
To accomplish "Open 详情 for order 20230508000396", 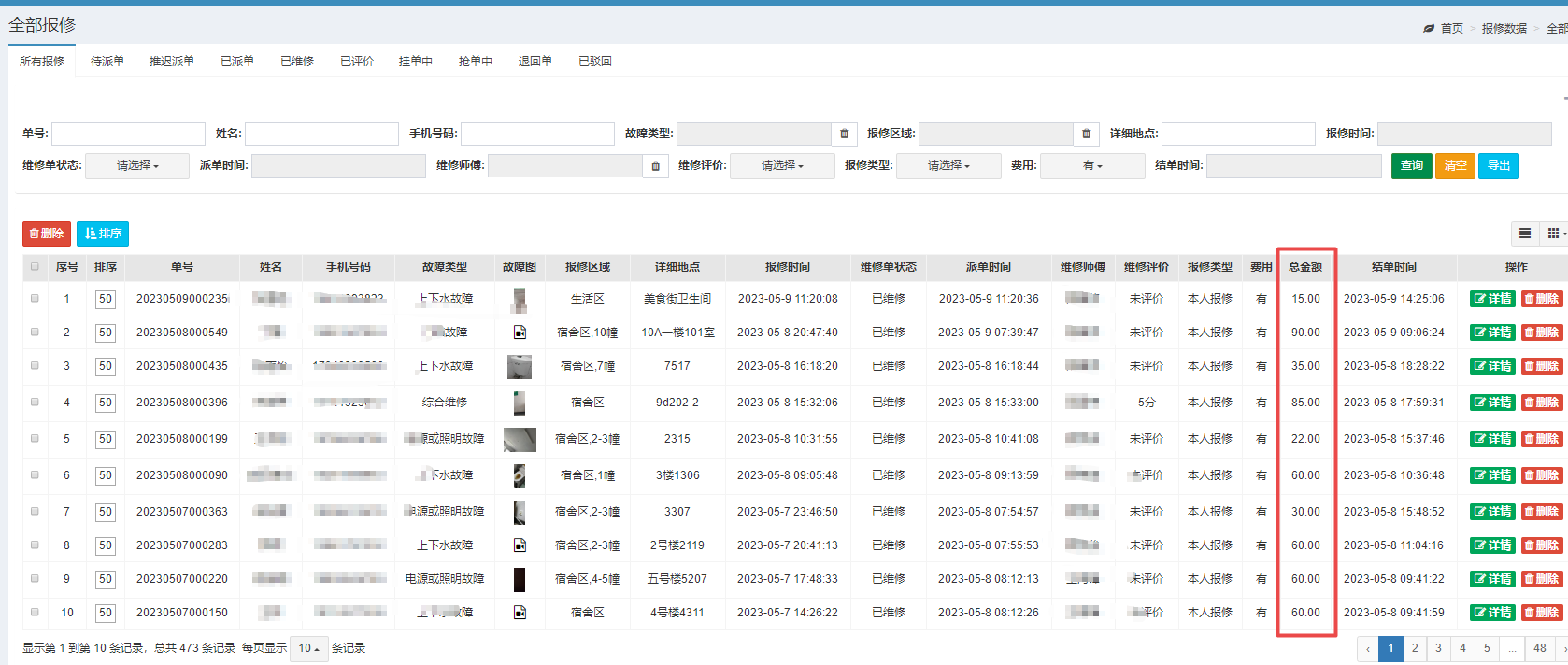I will (1492, 403).
